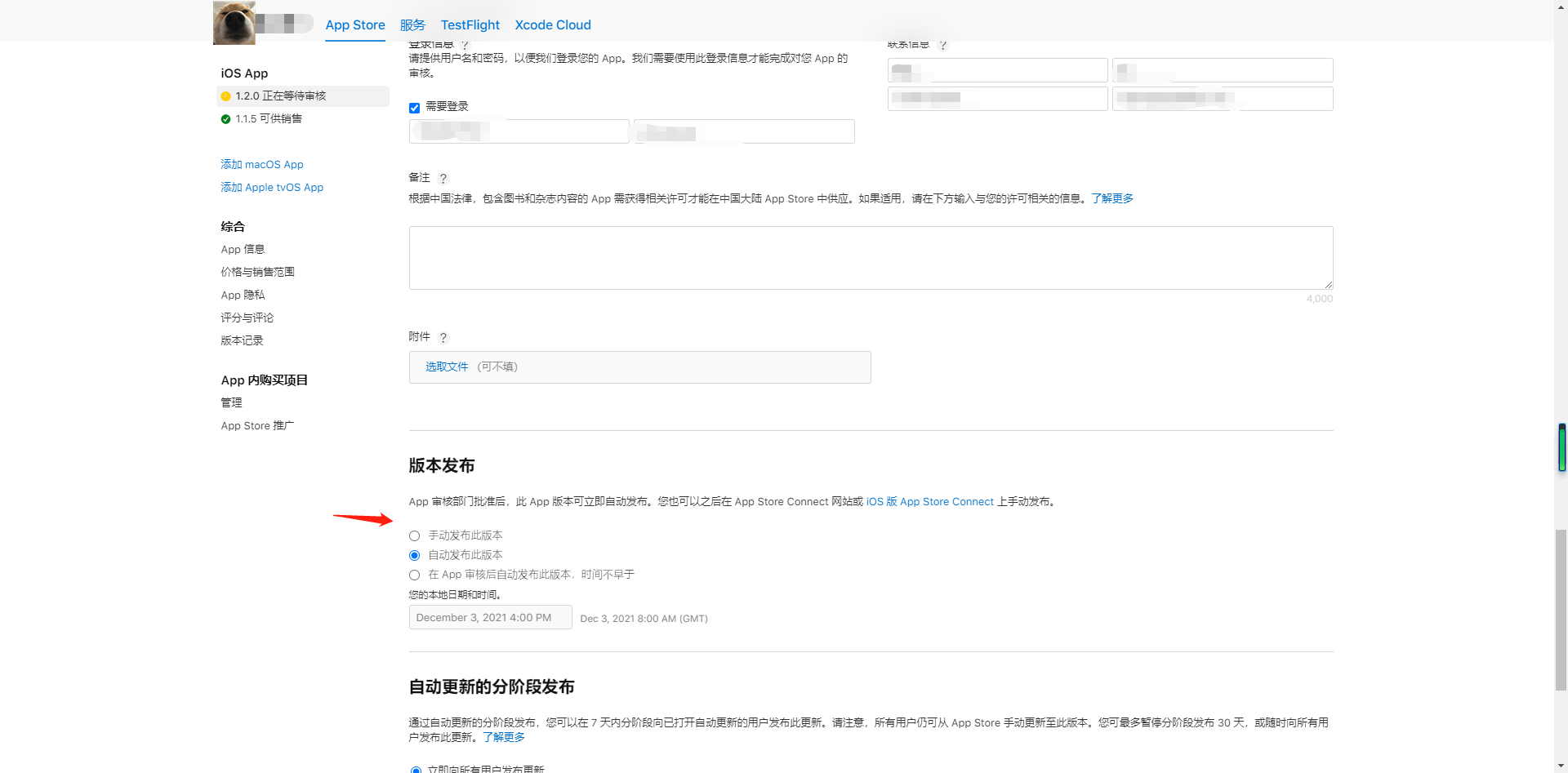Screen dimensions: 1568x773
Task: Open App 隐私 in sidebar
Action: pyautogui.click(x=243, y=295)
